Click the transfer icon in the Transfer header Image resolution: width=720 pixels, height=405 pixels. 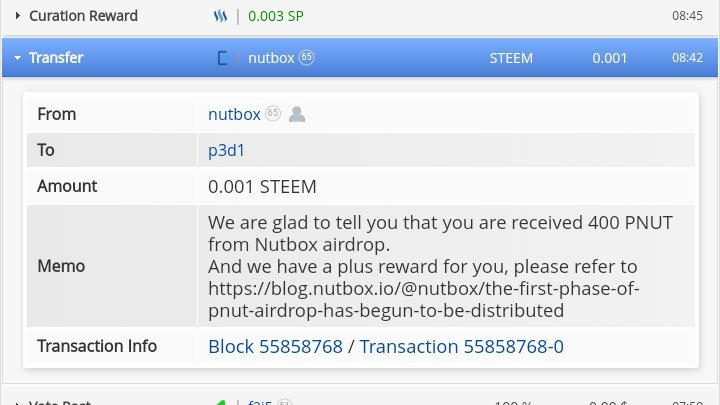222,58
